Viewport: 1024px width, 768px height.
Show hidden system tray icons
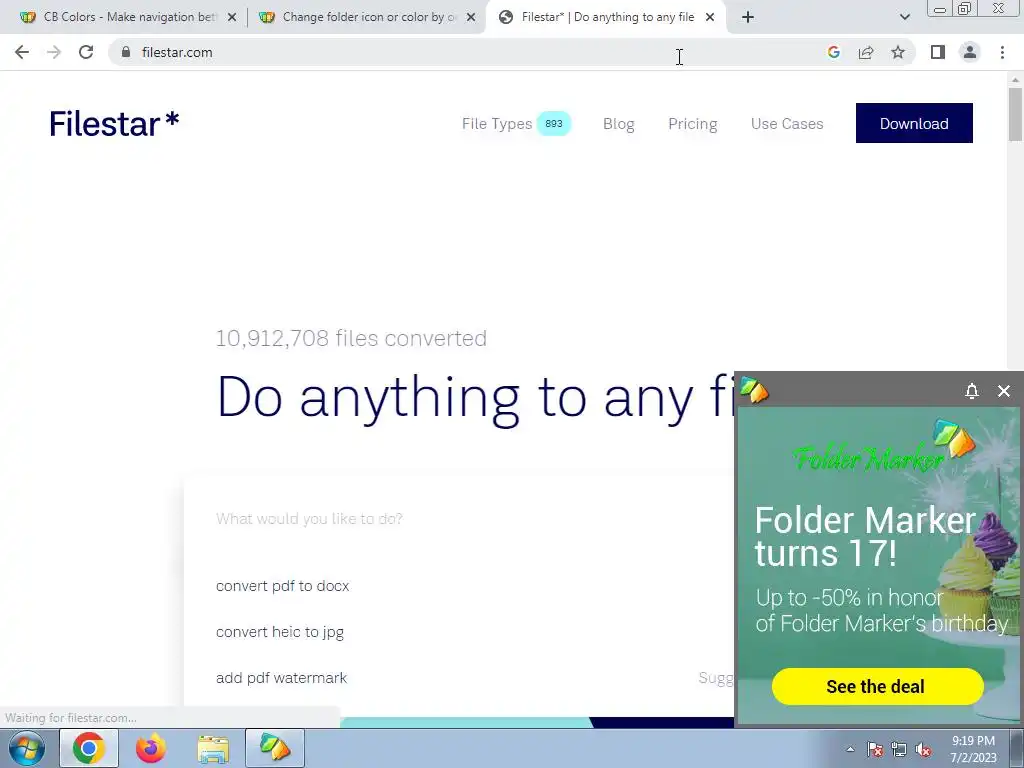tap(850, 749)
